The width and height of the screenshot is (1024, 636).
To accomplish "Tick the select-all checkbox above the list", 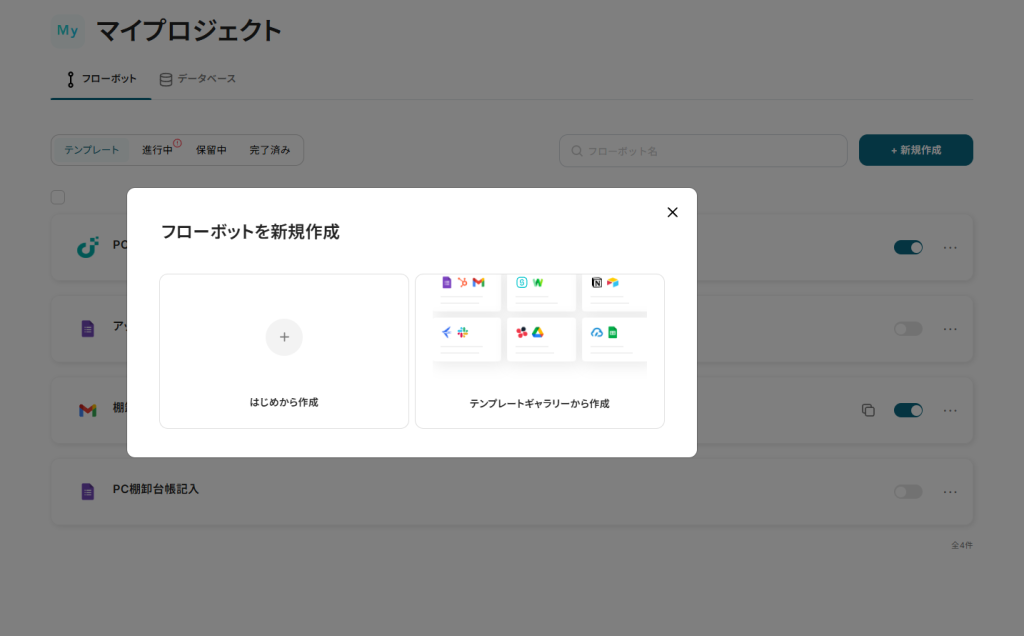I will (58, 197).
